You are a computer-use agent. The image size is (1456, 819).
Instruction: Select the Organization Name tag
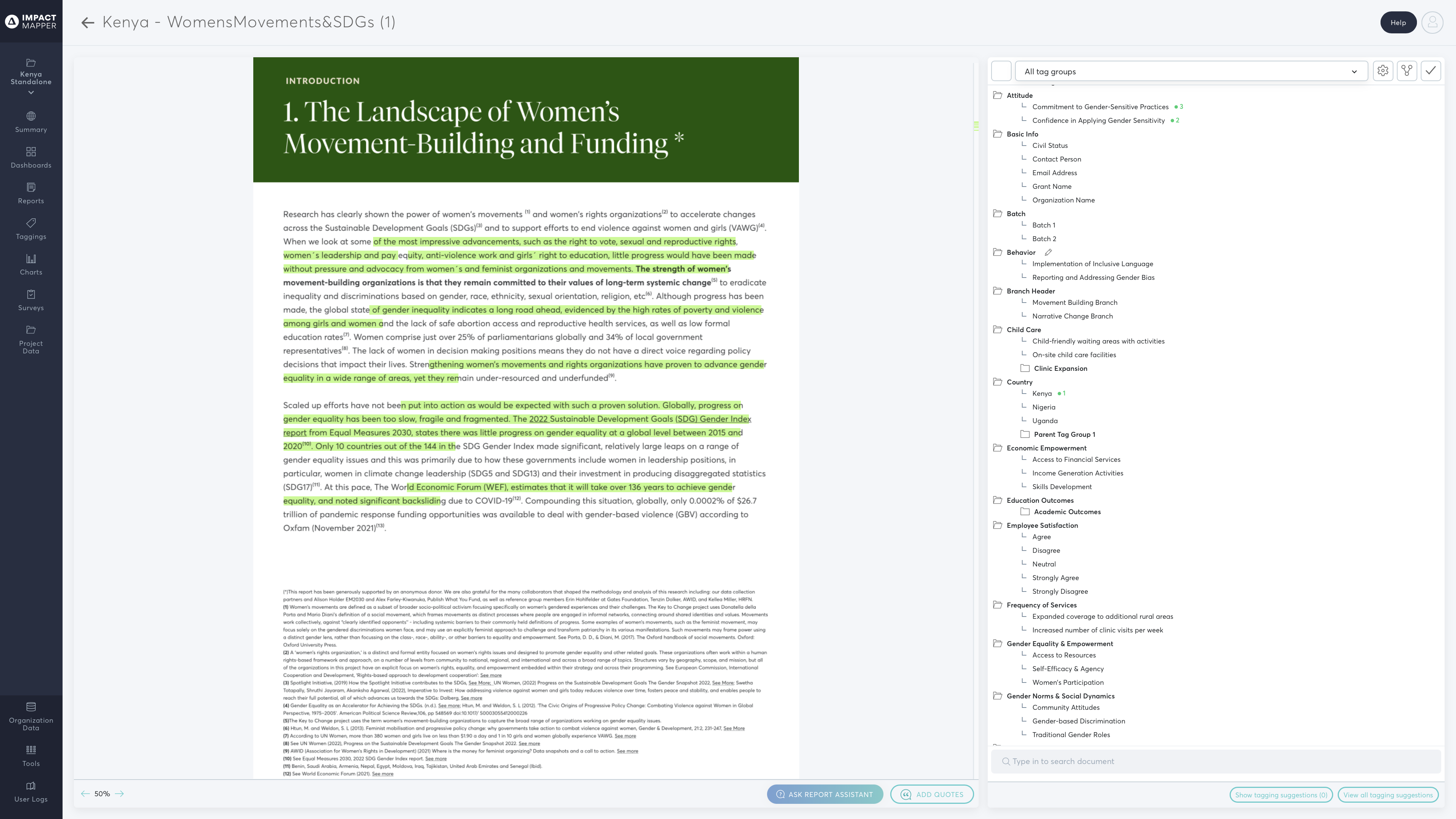[1063, 200]
